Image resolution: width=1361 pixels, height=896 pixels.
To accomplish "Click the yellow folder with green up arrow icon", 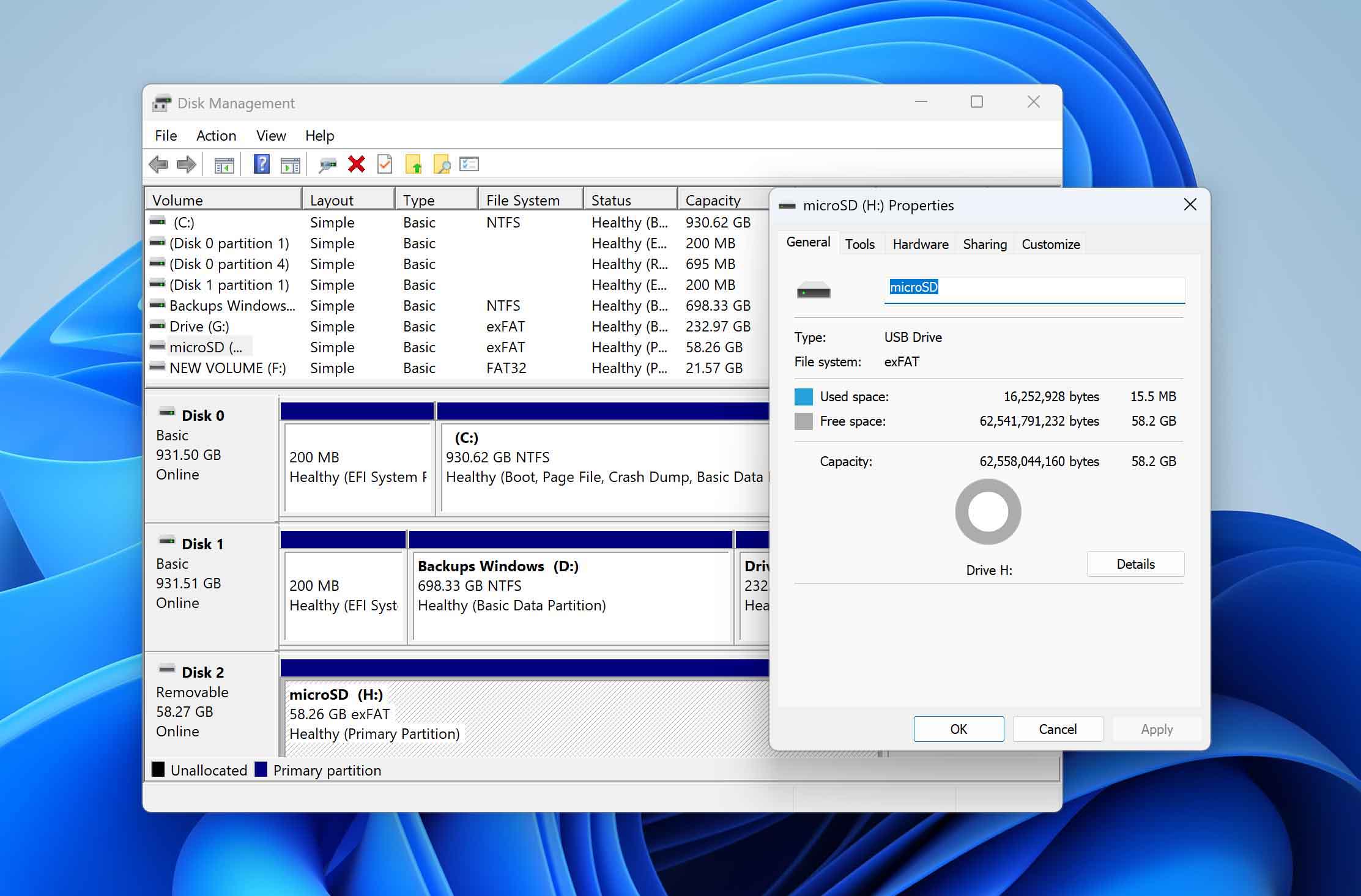I will (x=413, y=164).
